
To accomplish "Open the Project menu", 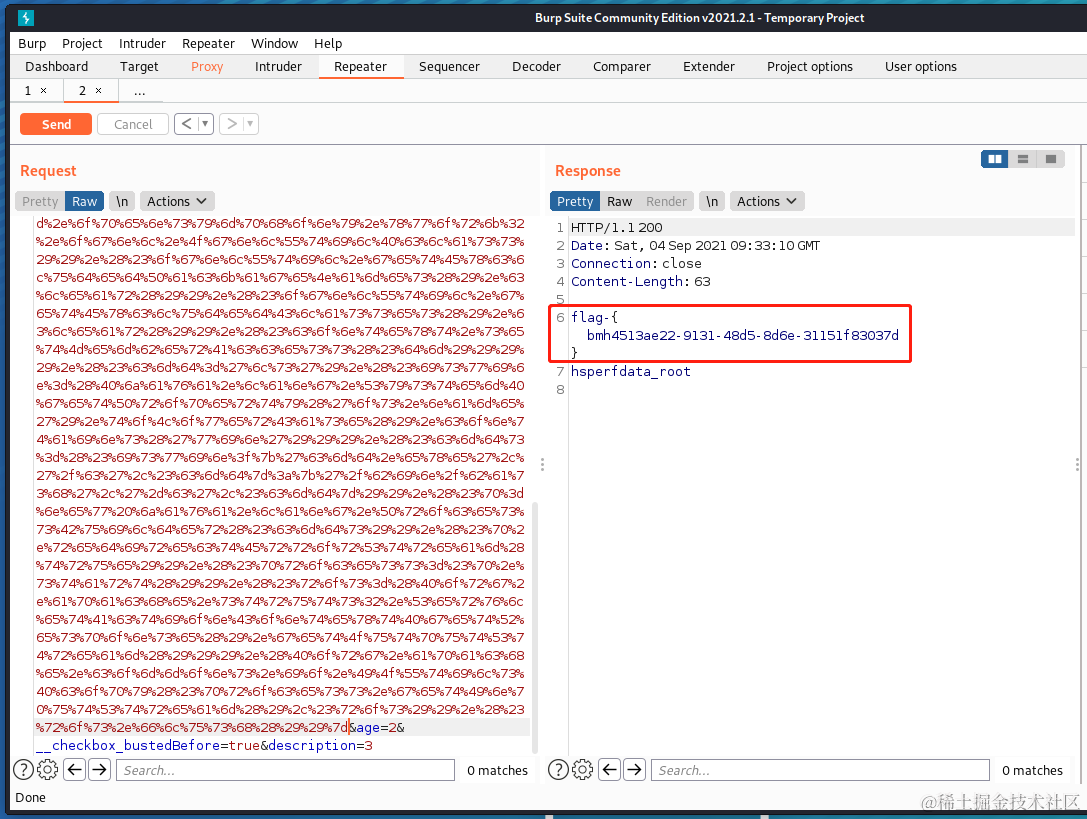I will point(82,44).
